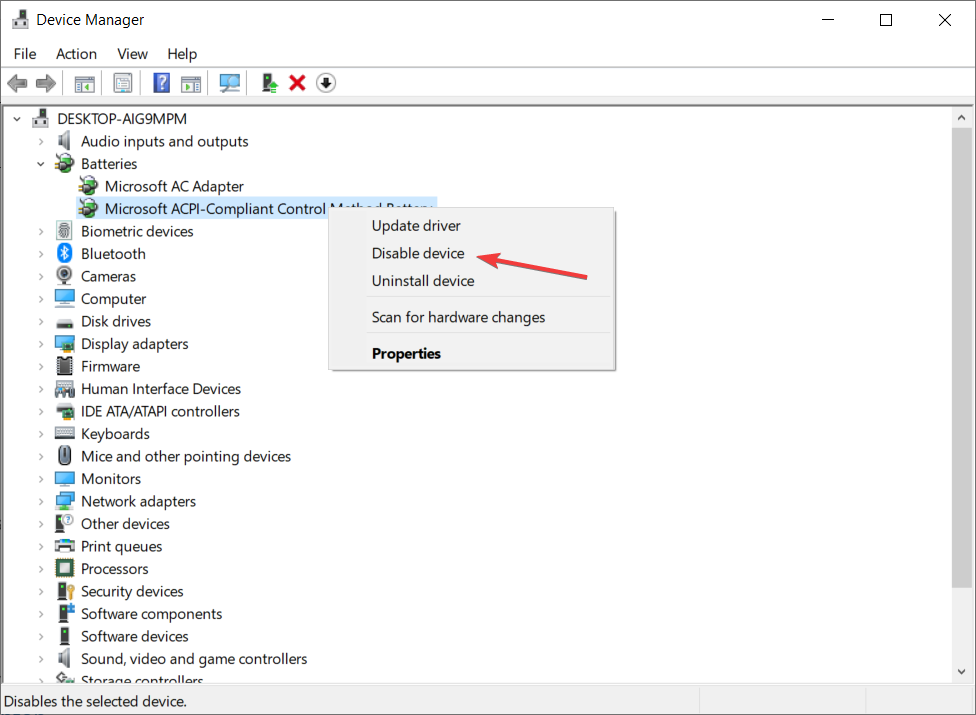
Task: Toggle the console tree pane toolbar icon
Action: [85, 83]
